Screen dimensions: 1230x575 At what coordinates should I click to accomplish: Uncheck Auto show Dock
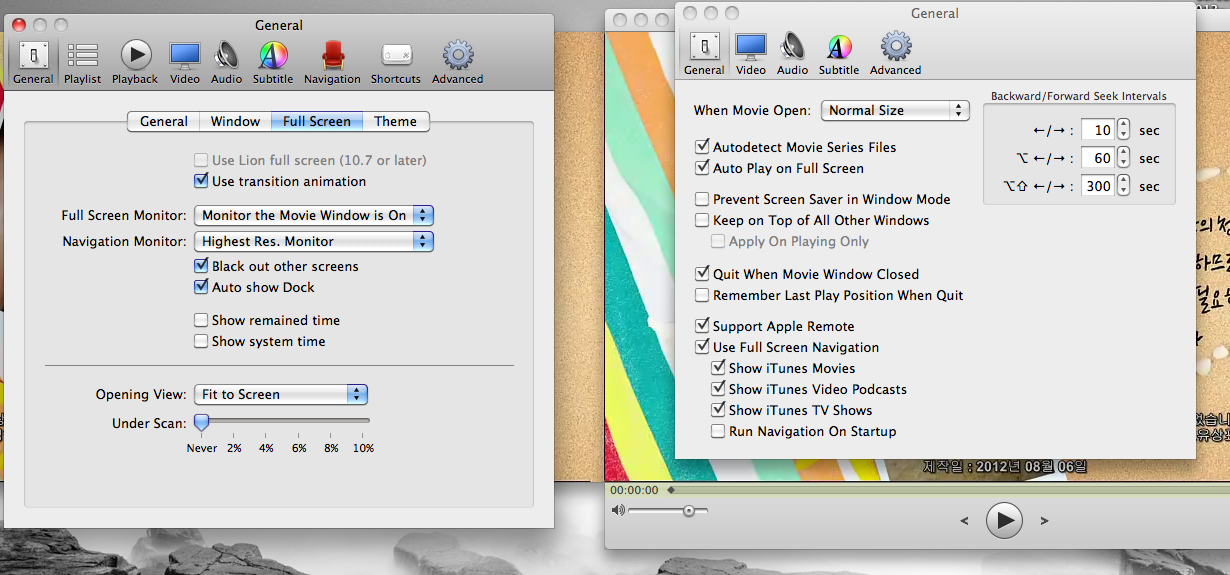point(202,287)
